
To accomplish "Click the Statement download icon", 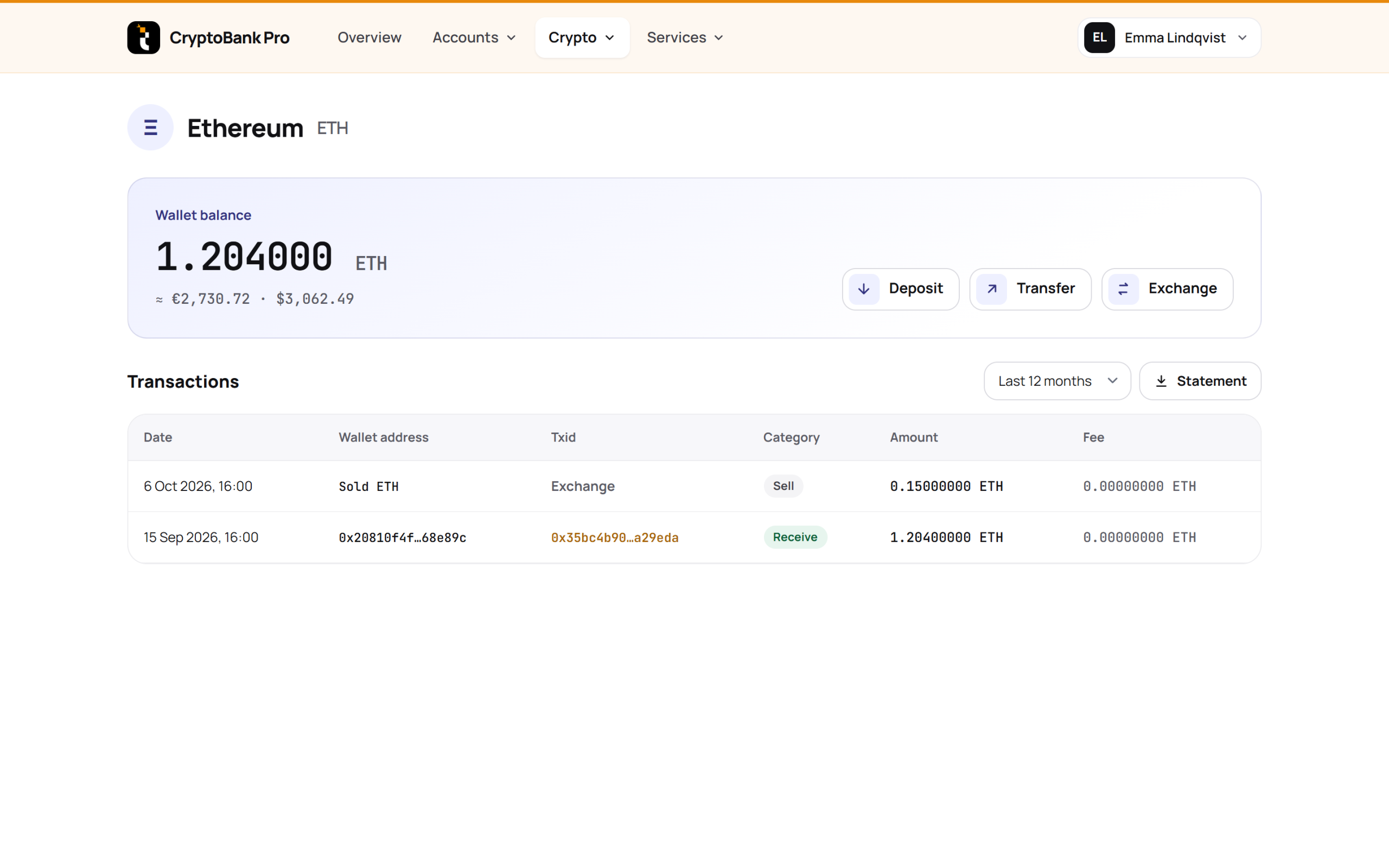I will pos(1161,381).
